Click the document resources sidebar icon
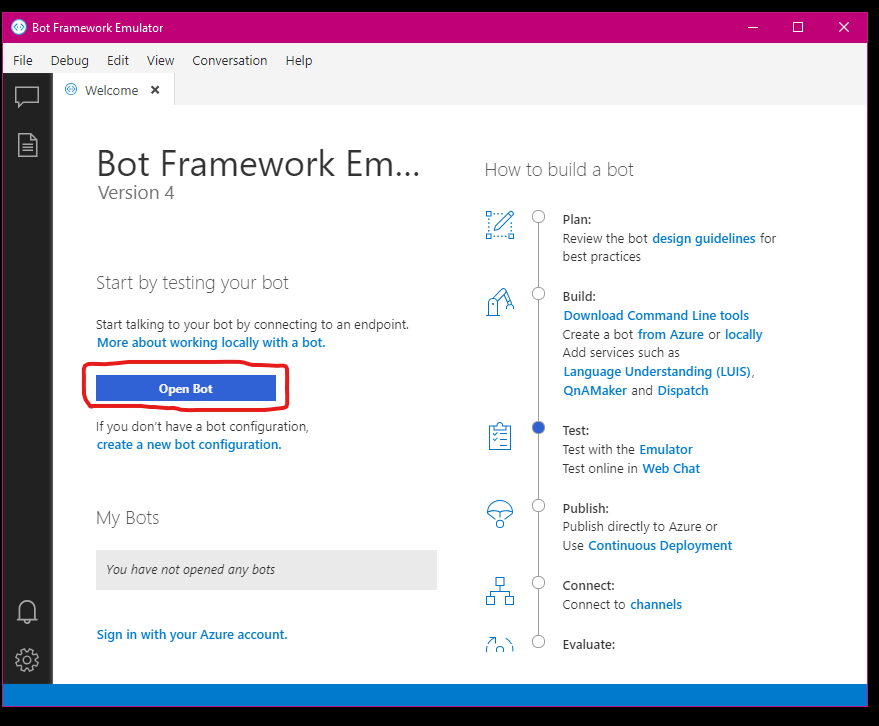This screenshot has height=726, width=879. click(27, 145)
